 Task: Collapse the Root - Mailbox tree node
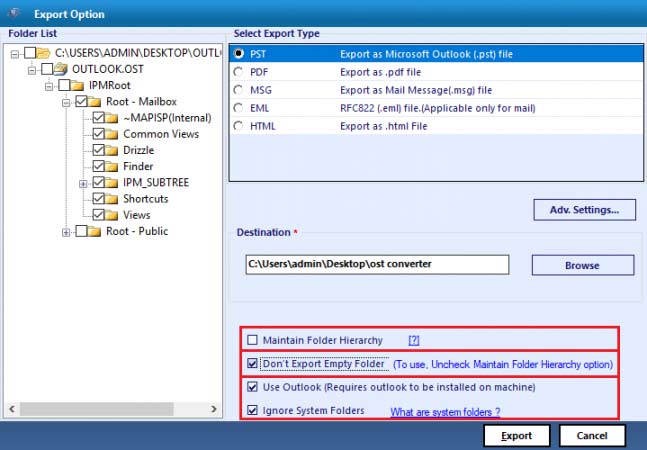(66, 103)
